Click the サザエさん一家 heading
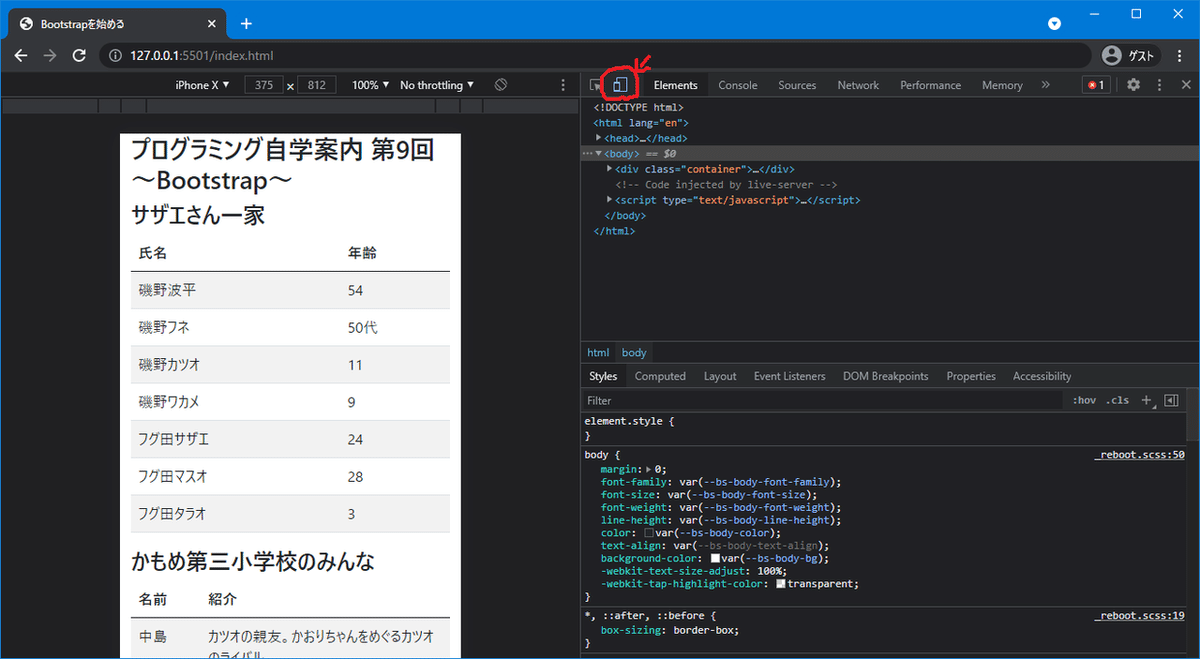This screenshot has width=1200, height=659. (x=198, y=214)
